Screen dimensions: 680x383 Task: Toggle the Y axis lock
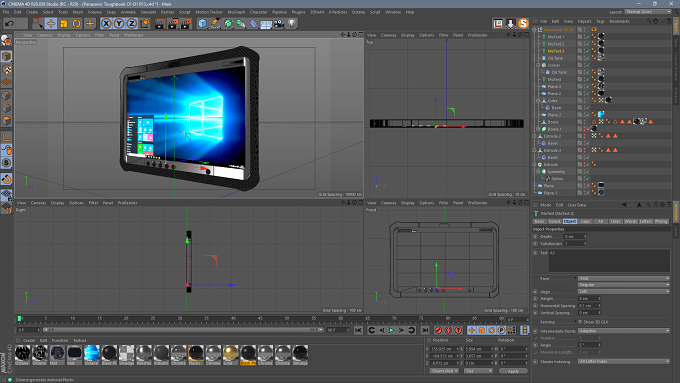[119, 23]
